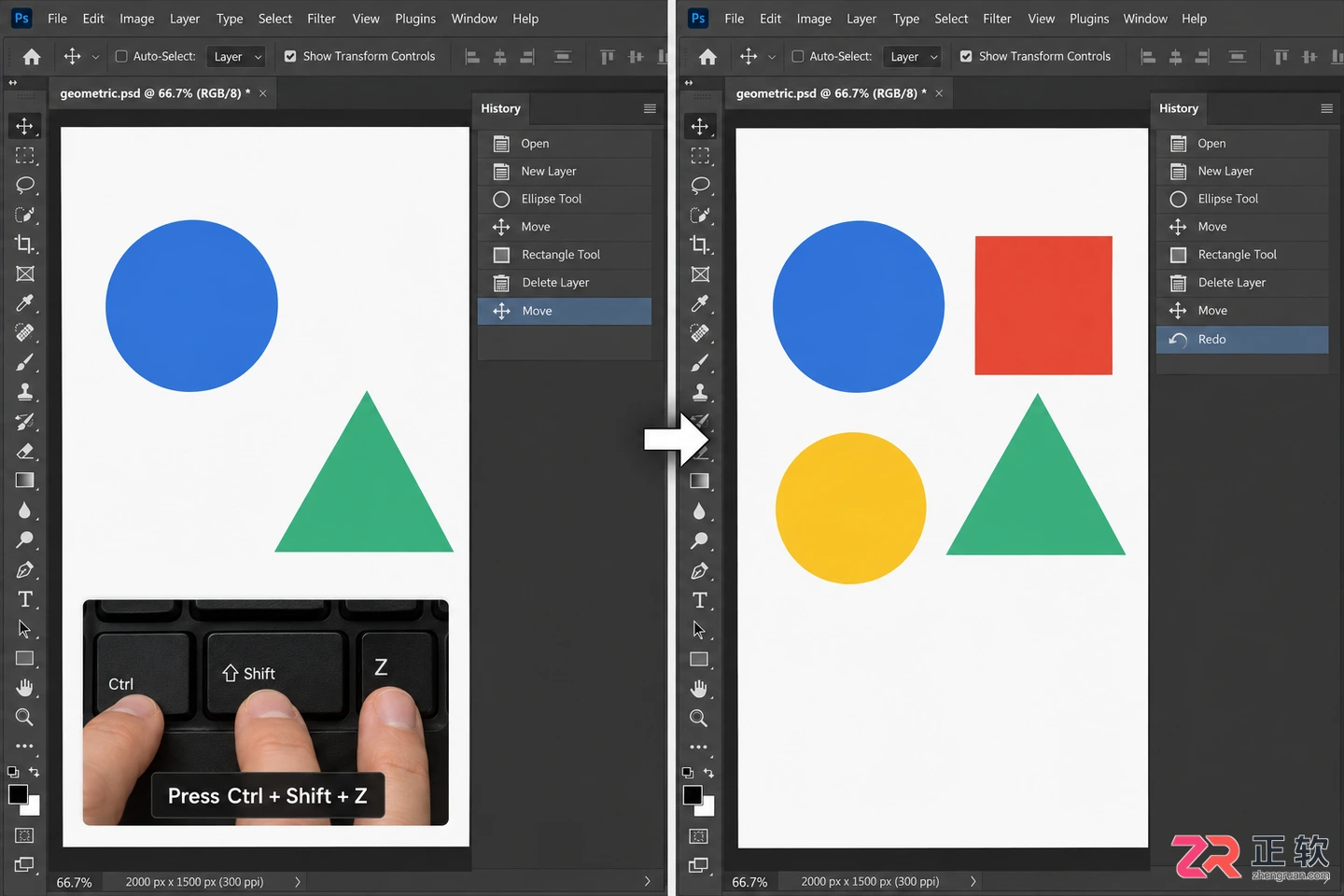Click foreground color swatch in left window
Image resolution: width=1344 pixels, height=896 pixels.
pyautogui.click(x=18, y=794)
